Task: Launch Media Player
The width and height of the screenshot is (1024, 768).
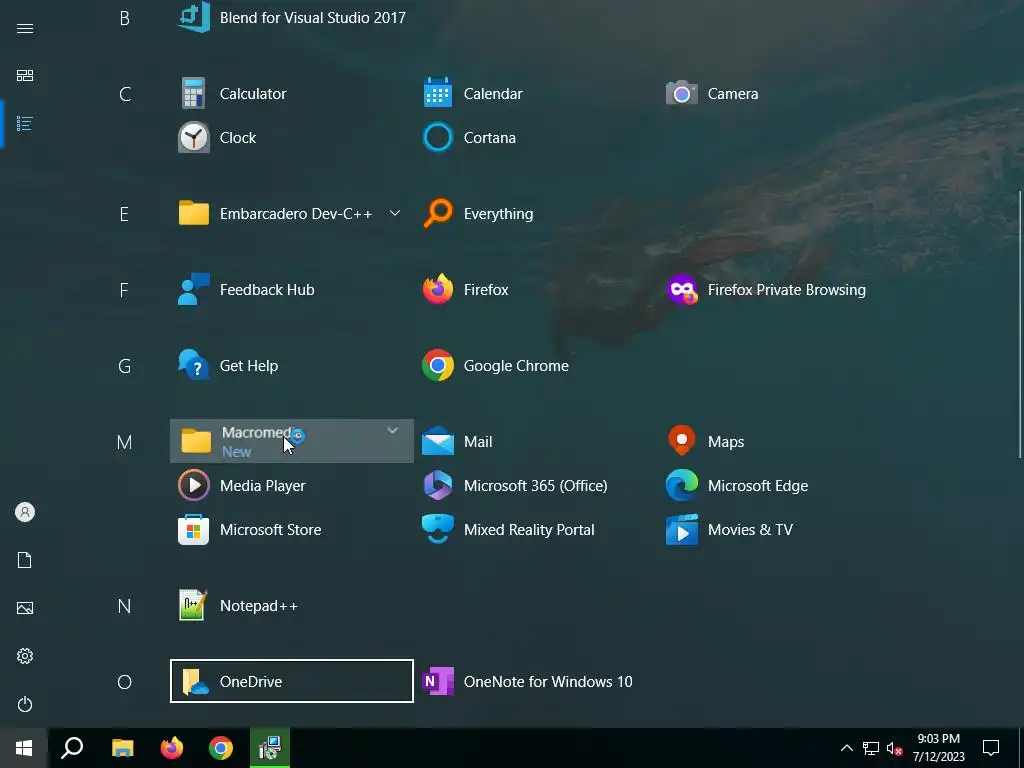Action: (x=292, y=486)
